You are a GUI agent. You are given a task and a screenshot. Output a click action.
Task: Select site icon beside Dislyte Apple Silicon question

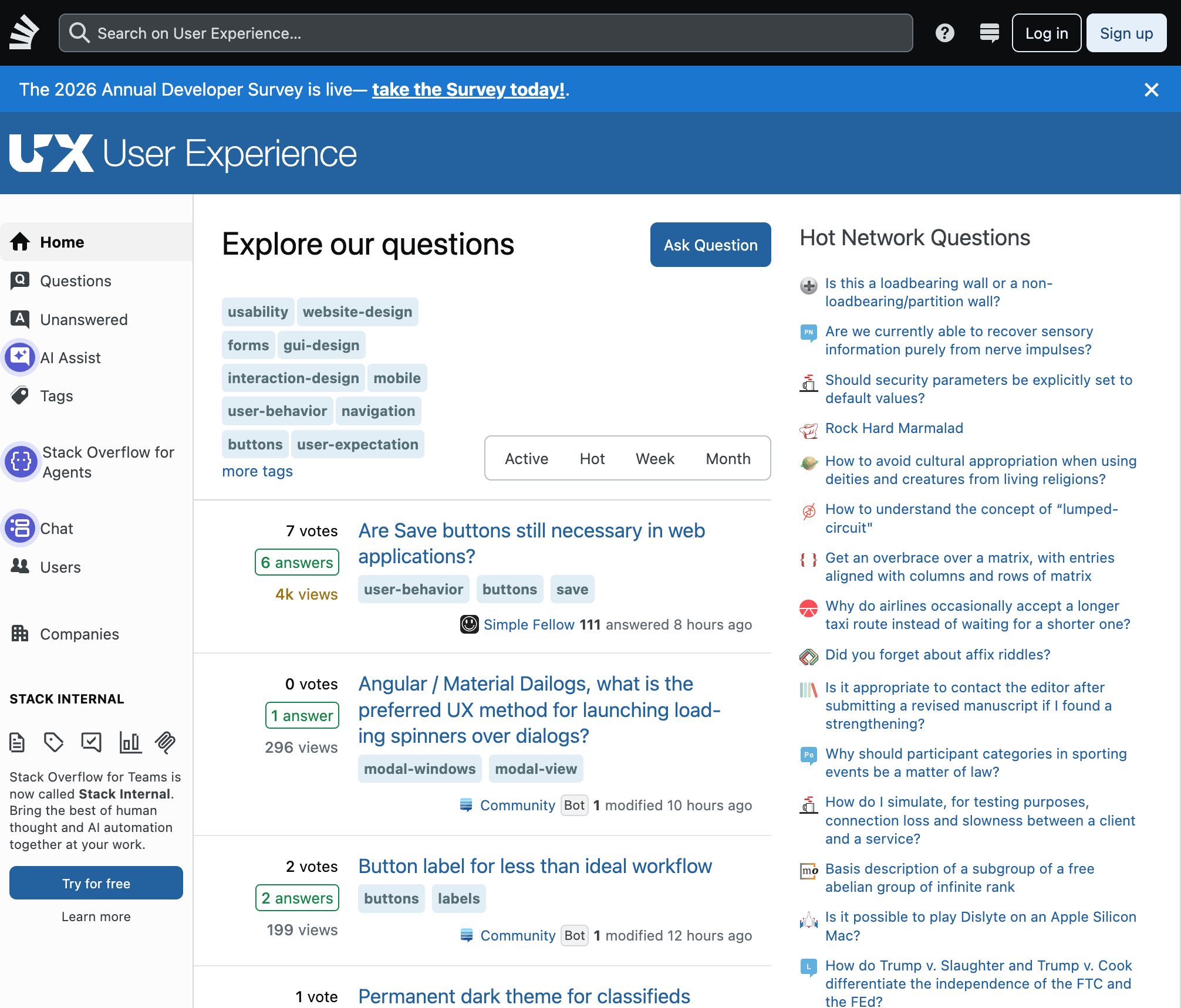(809, 919)
